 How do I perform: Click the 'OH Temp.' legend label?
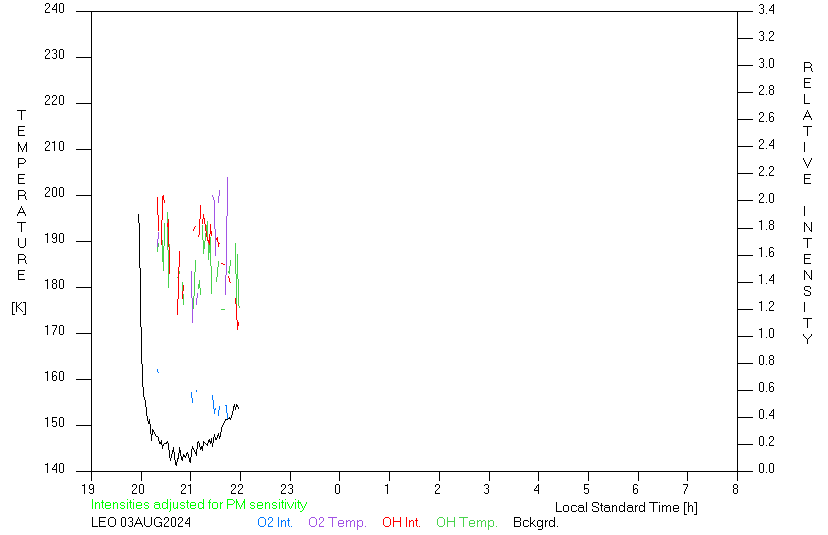467,522
